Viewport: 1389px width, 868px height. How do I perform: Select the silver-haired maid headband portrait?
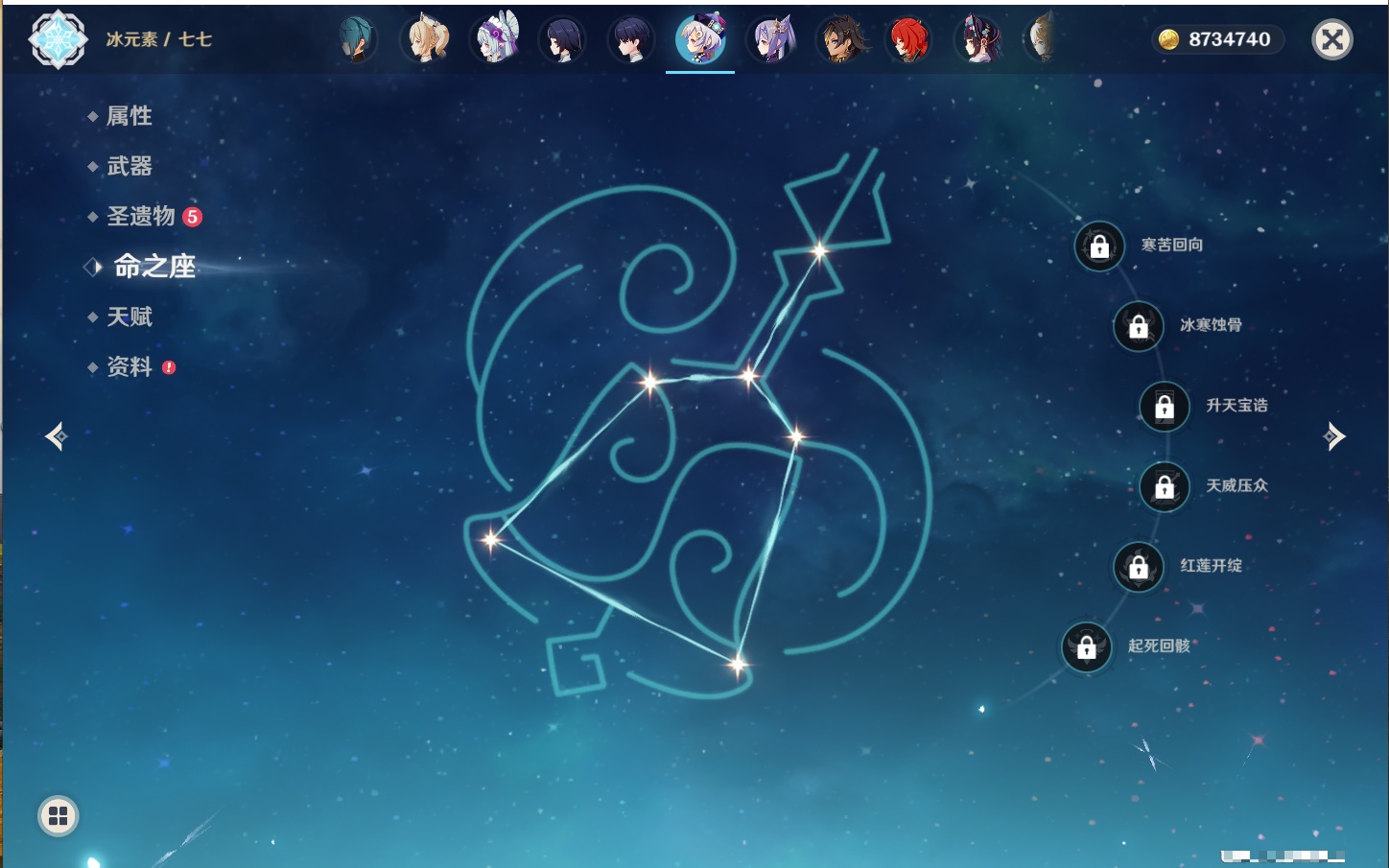tap(495, 39)
